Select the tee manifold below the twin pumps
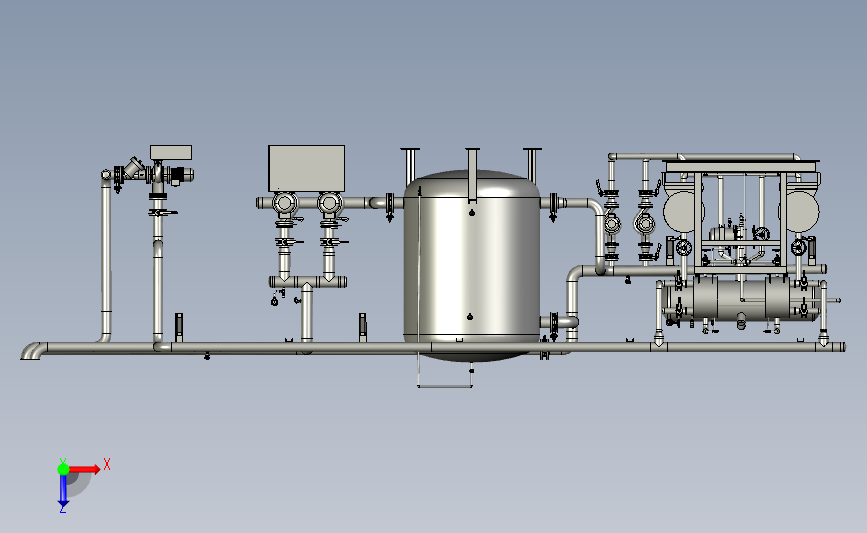The image size is (867, 533). pyautogui.click(x=308, y=283)
